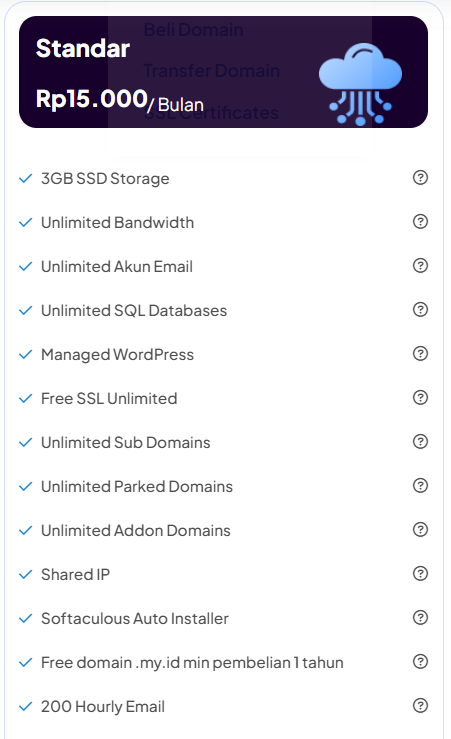Open help for Softaculous Auto Installer
451x739 pixels.
[x=420, y=617]
